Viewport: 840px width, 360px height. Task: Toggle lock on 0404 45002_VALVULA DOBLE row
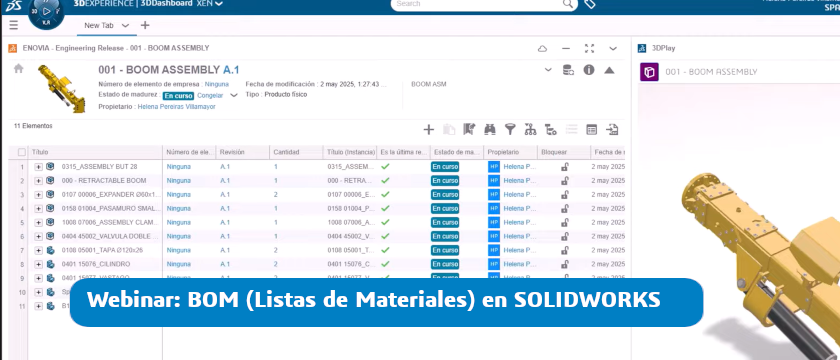tap(565, 236)
